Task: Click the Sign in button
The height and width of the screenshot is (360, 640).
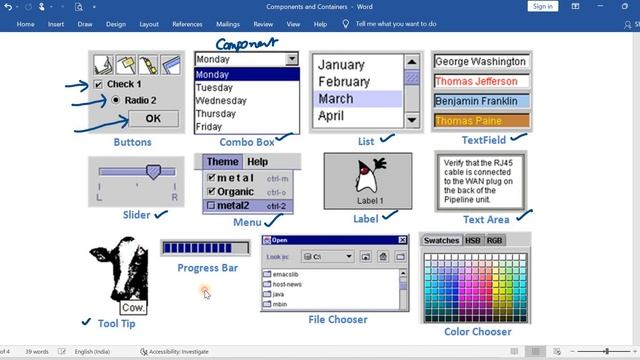Action: pos(542,7)
